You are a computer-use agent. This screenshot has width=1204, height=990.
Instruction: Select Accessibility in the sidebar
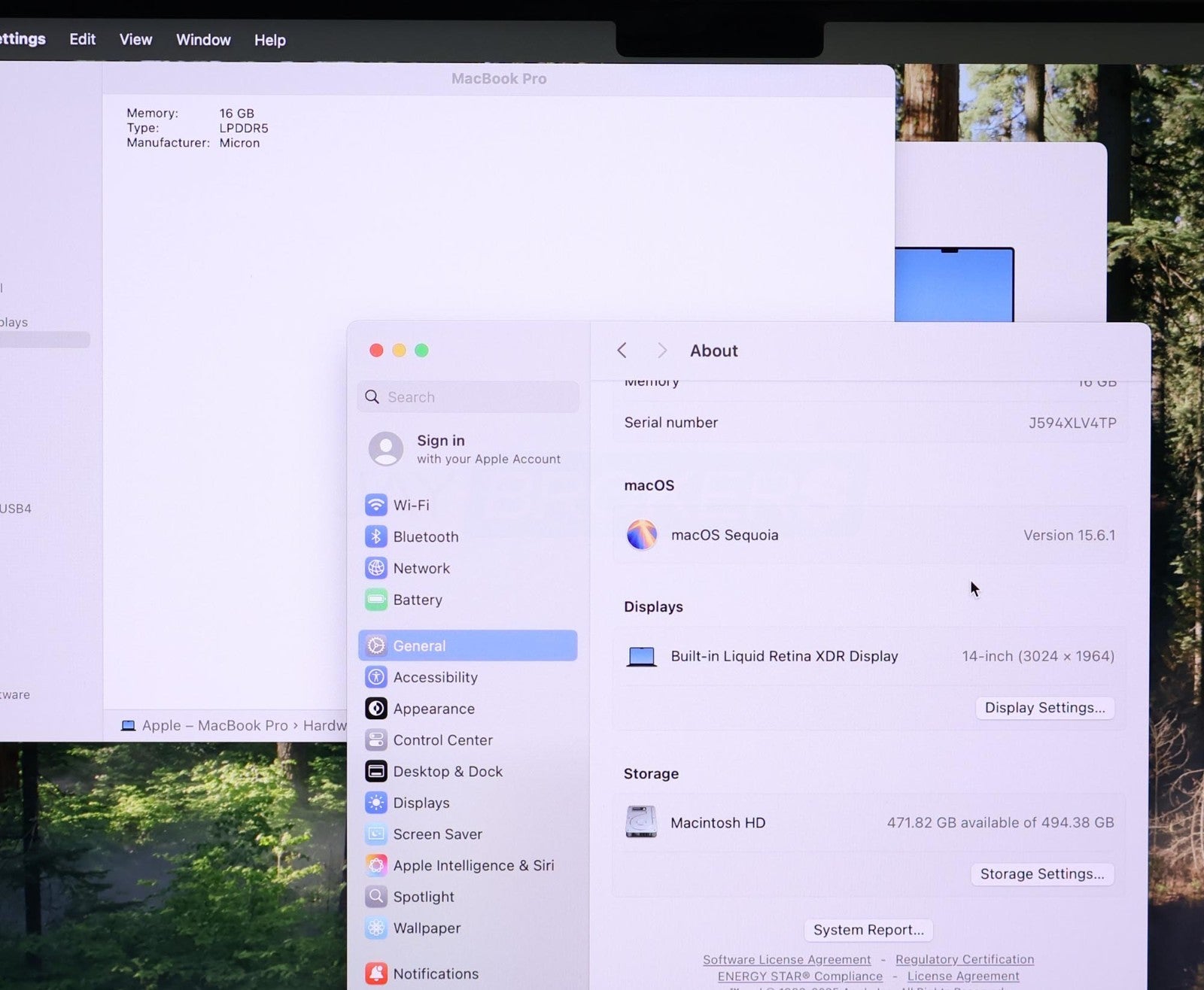(435, 677)
